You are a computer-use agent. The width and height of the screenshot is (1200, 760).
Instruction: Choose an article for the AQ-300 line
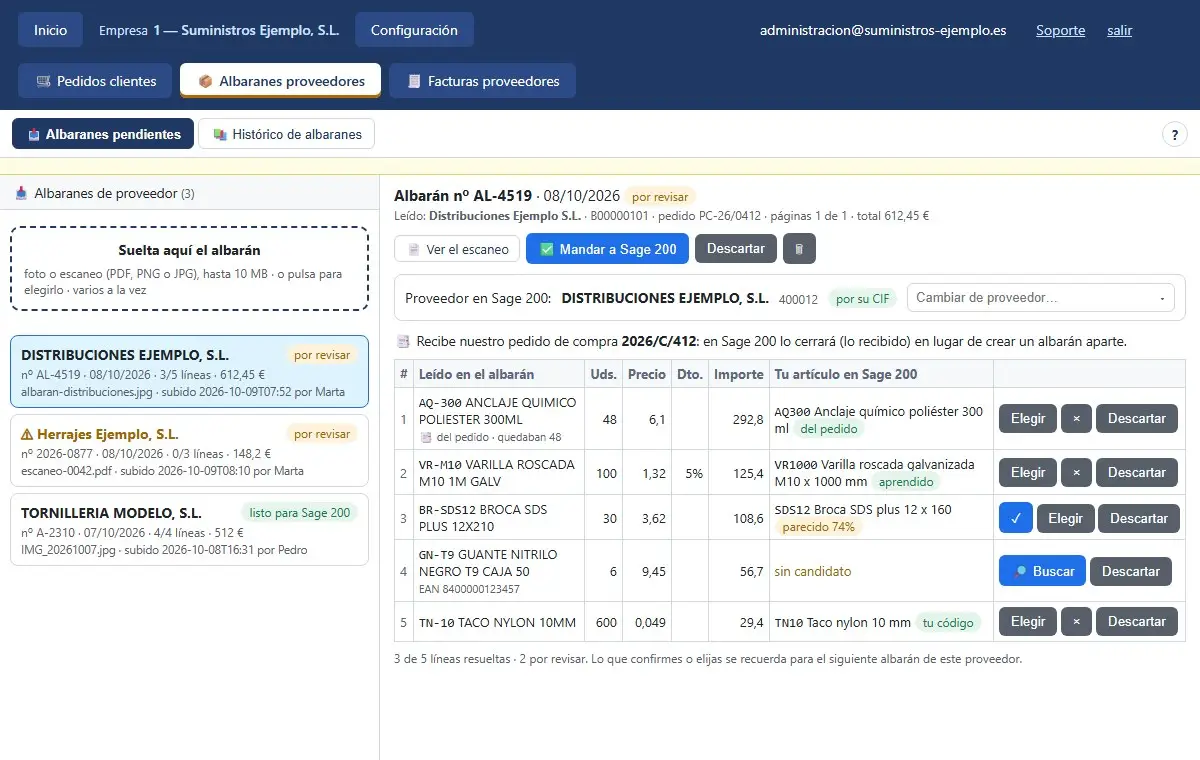(x=1028, y=418)
